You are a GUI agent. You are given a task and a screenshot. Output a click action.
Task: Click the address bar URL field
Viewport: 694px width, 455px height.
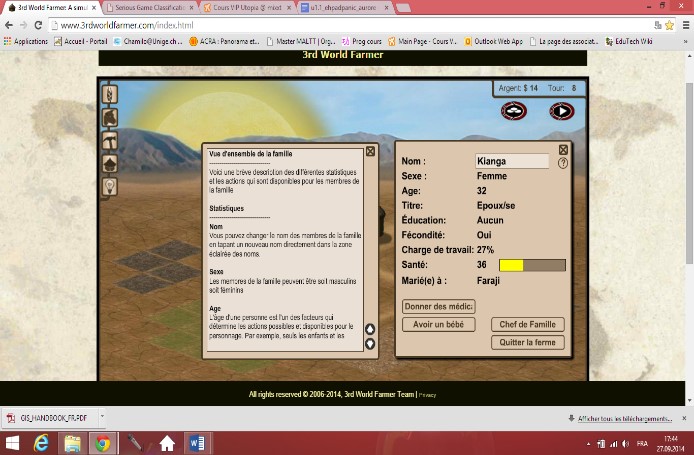pyautogui.click(x=350, y=25)
